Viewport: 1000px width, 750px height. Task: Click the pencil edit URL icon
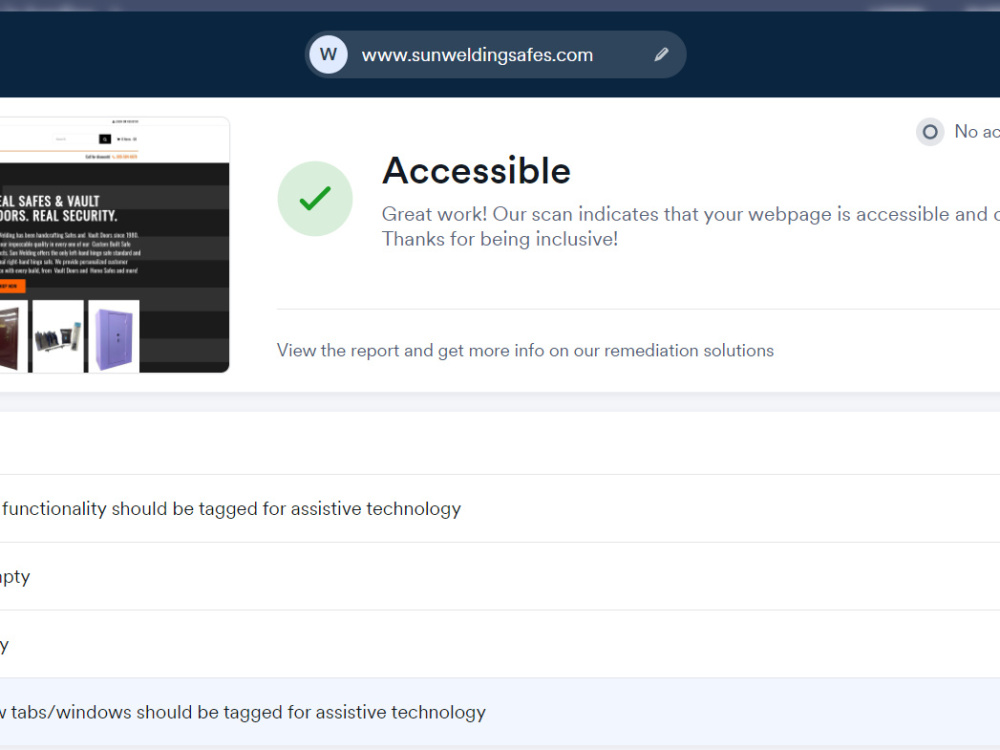(x=661, y=55)
